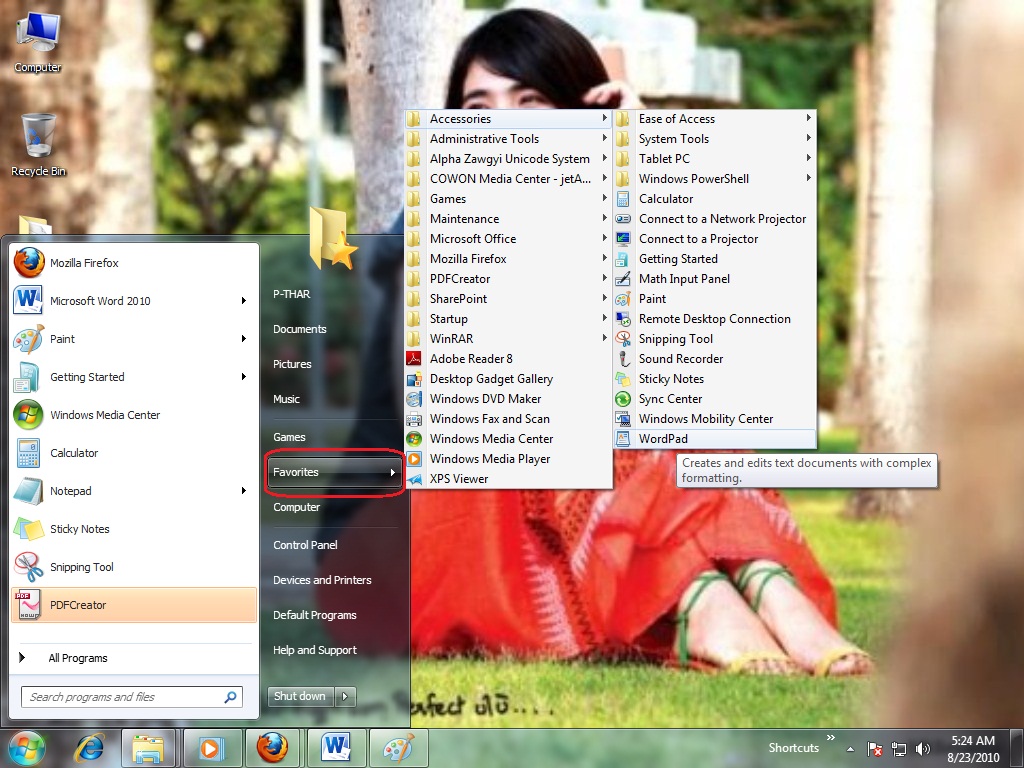The height and width of the screenshot is (768, 1024).
Task: Click Windows Media Center in pinned list
Action: (134, 415)
